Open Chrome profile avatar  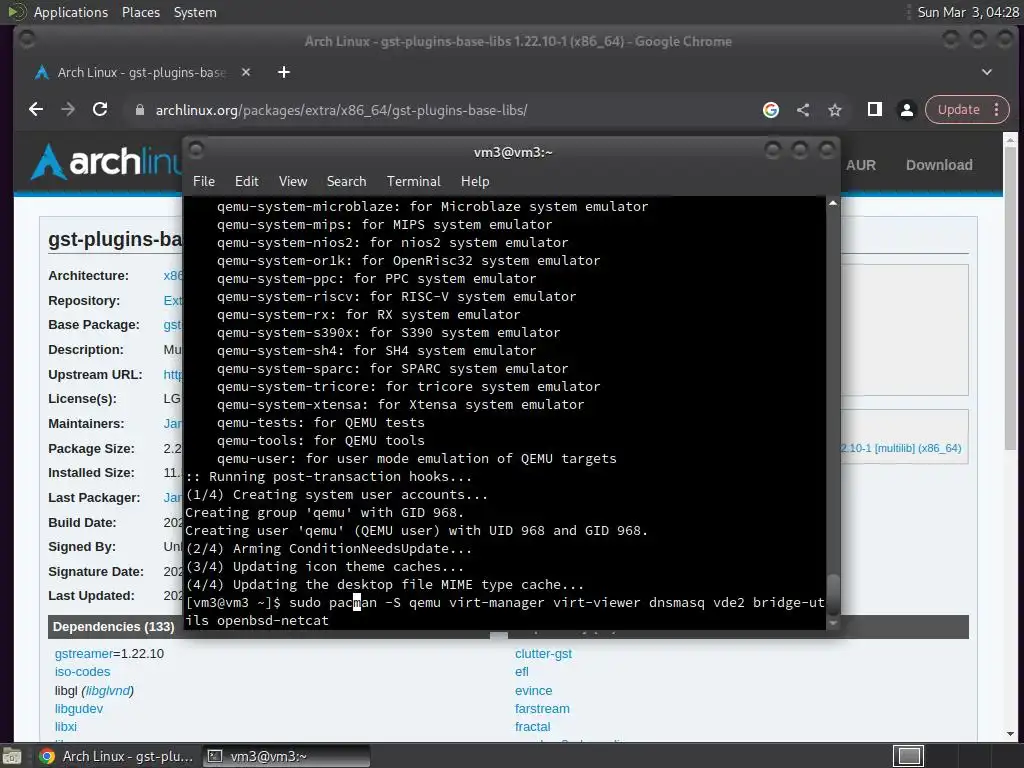[x=906, y=110]
